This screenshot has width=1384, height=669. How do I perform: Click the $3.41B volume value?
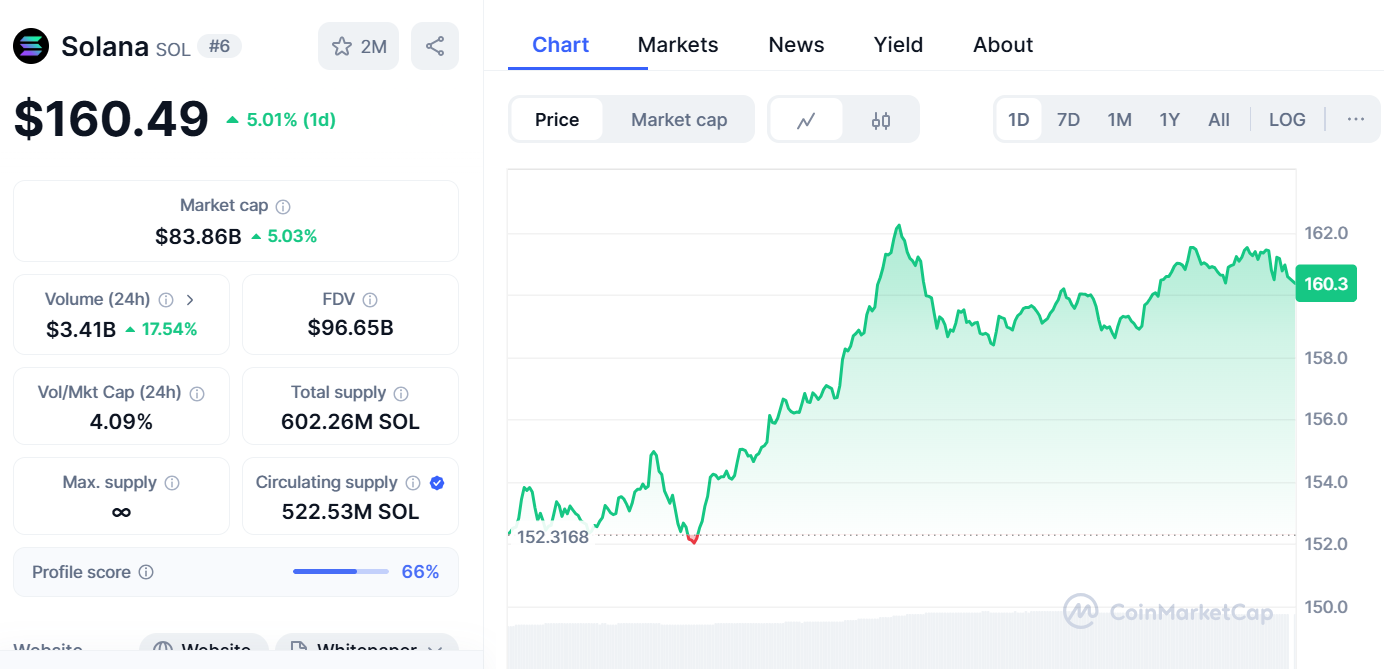tap(81, 329)
